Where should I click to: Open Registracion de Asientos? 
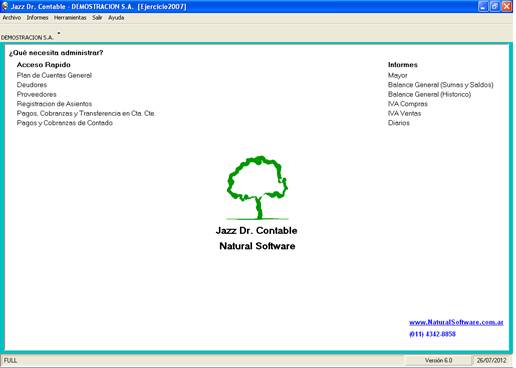click(54, 104)
